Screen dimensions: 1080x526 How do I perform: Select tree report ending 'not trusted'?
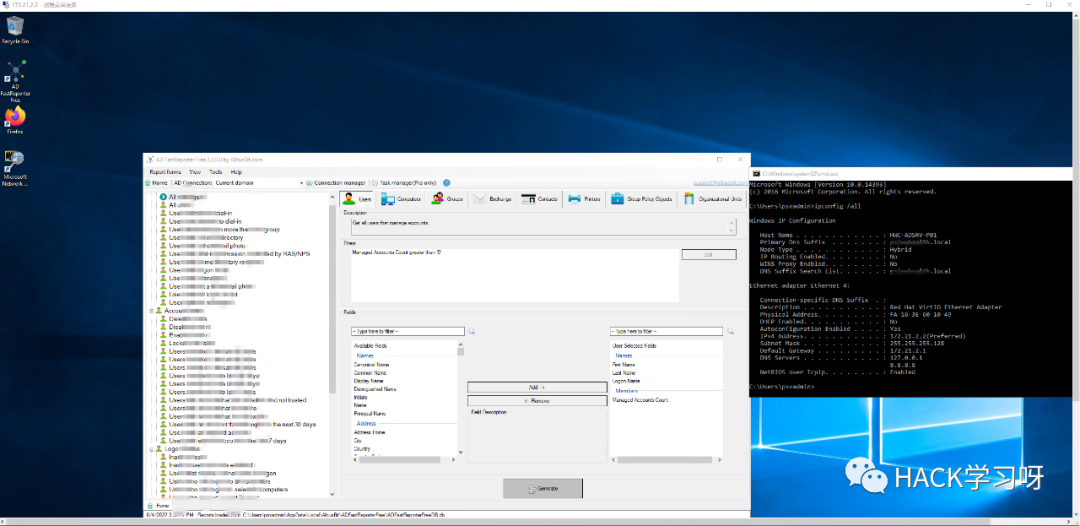pyautogui.click(x=233, y=400)
